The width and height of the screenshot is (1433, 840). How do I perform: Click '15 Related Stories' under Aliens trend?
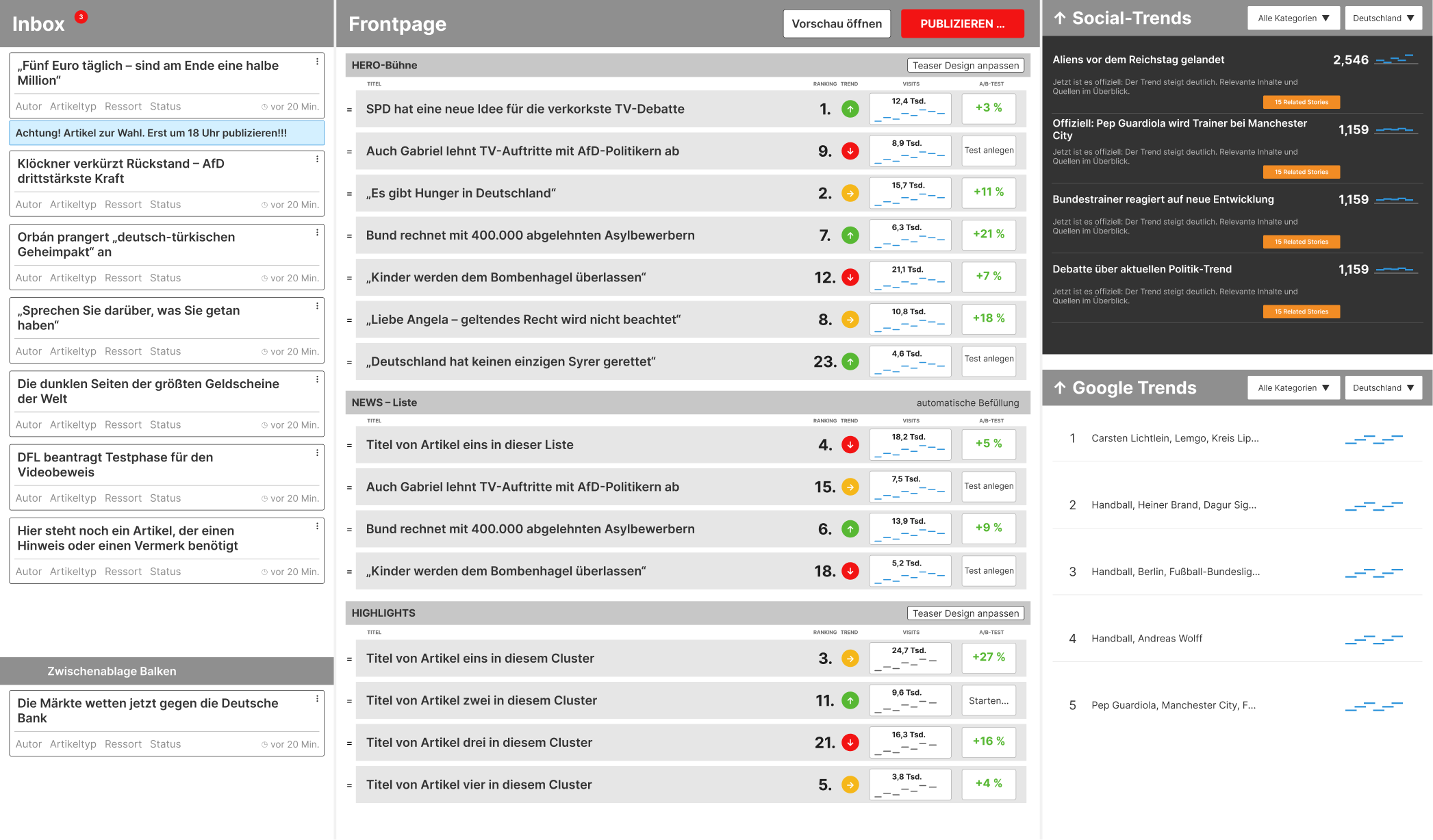(x=1301, y=102)
